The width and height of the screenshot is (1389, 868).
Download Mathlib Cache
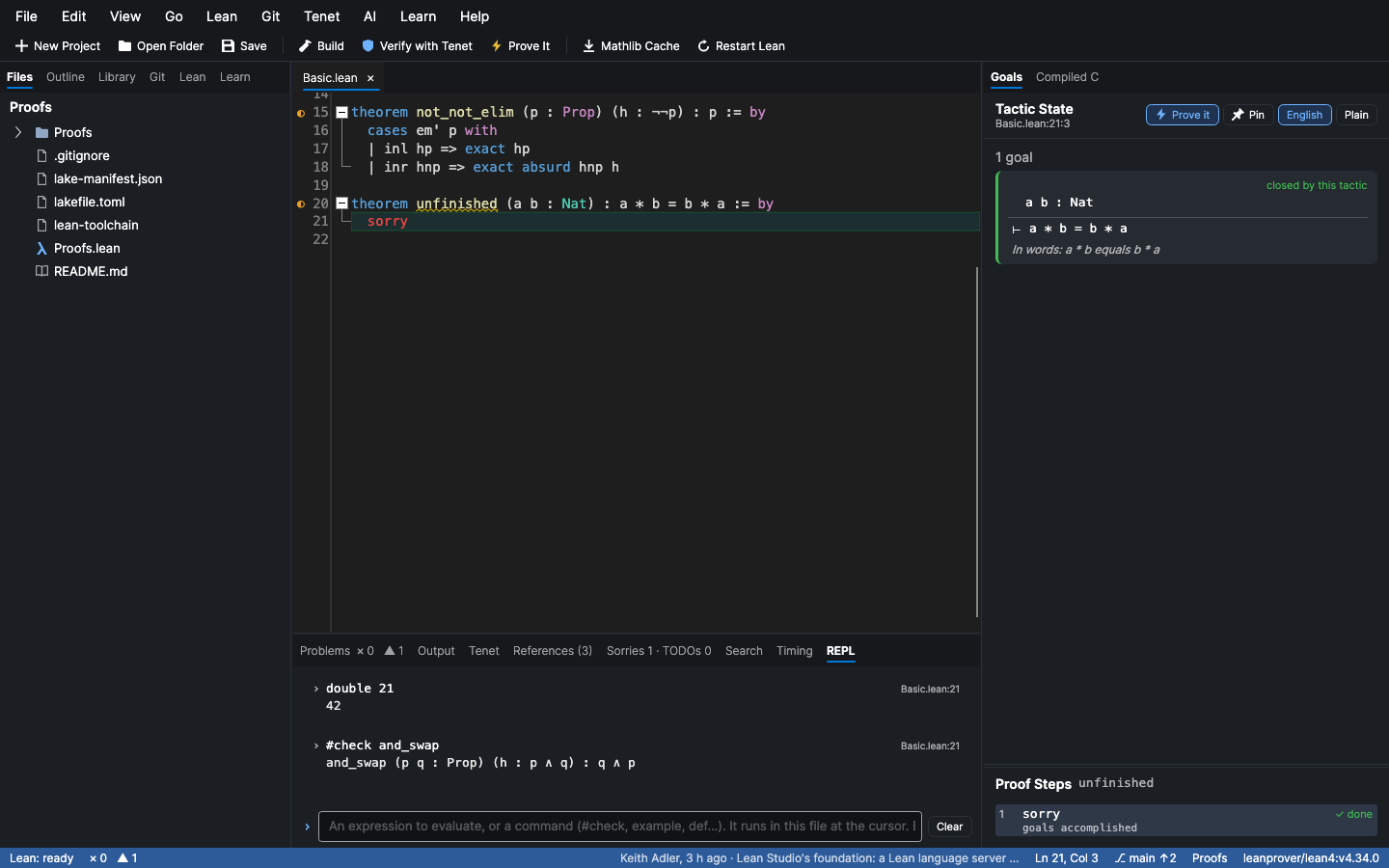point(631,46)
